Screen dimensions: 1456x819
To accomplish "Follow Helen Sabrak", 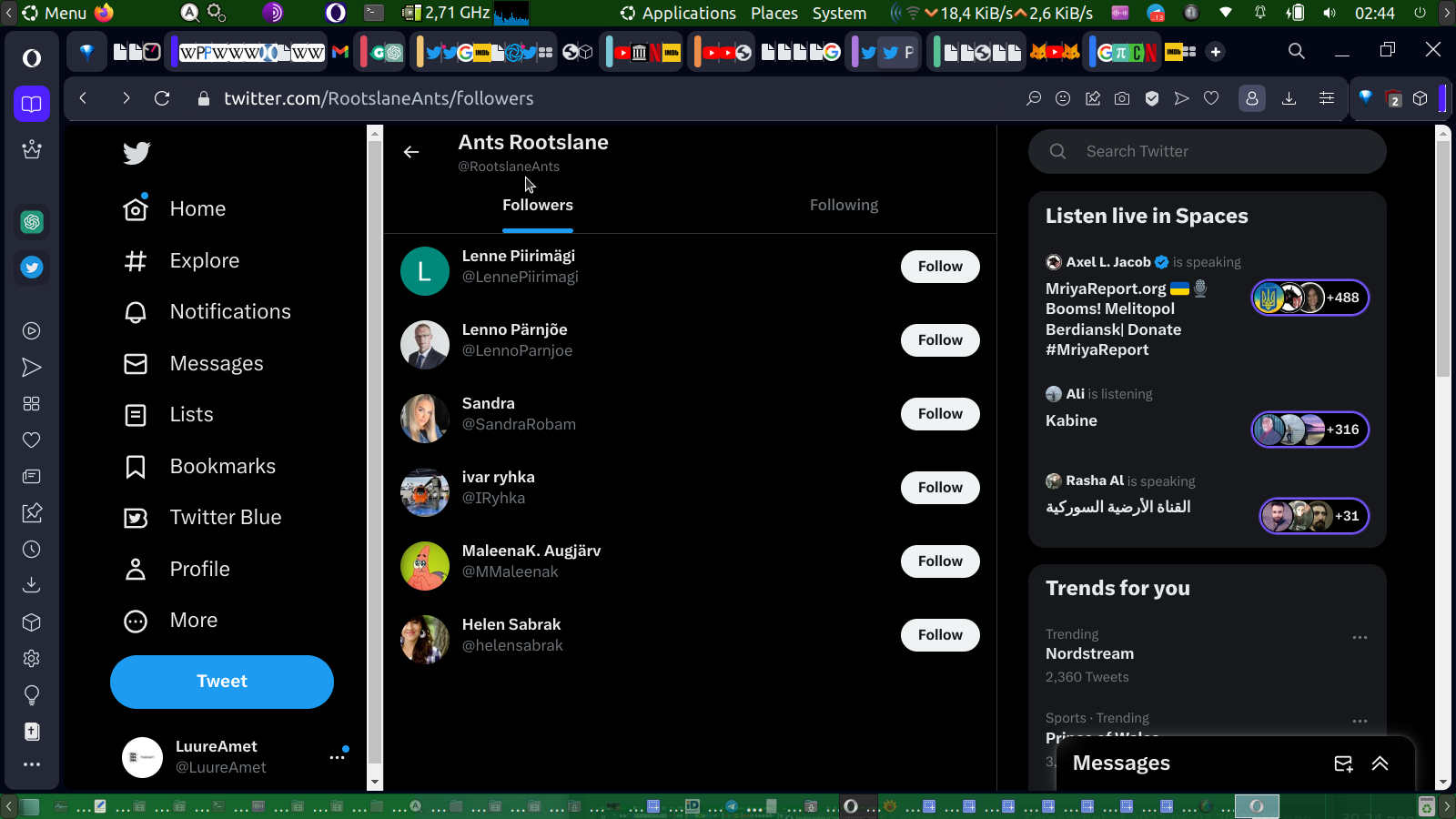I will pos(940,635).
